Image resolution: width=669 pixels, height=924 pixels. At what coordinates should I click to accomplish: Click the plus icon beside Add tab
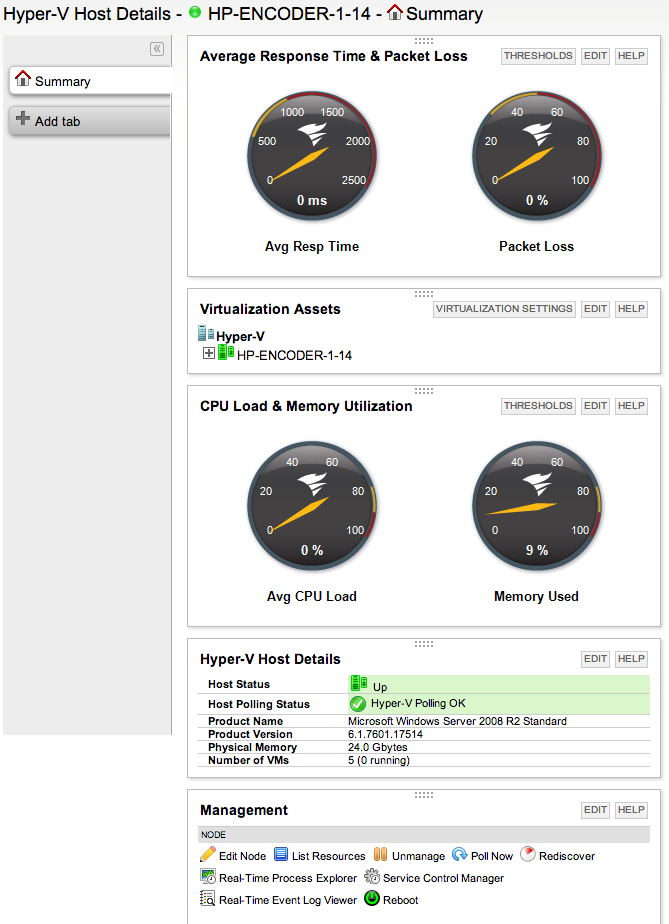(23, 118)
